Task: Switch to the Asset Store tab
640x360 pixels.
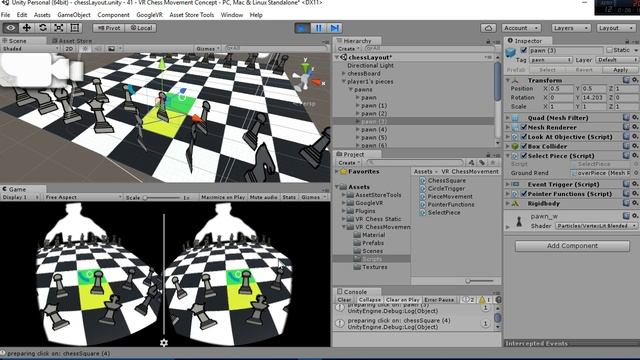Action: (72, 41)
